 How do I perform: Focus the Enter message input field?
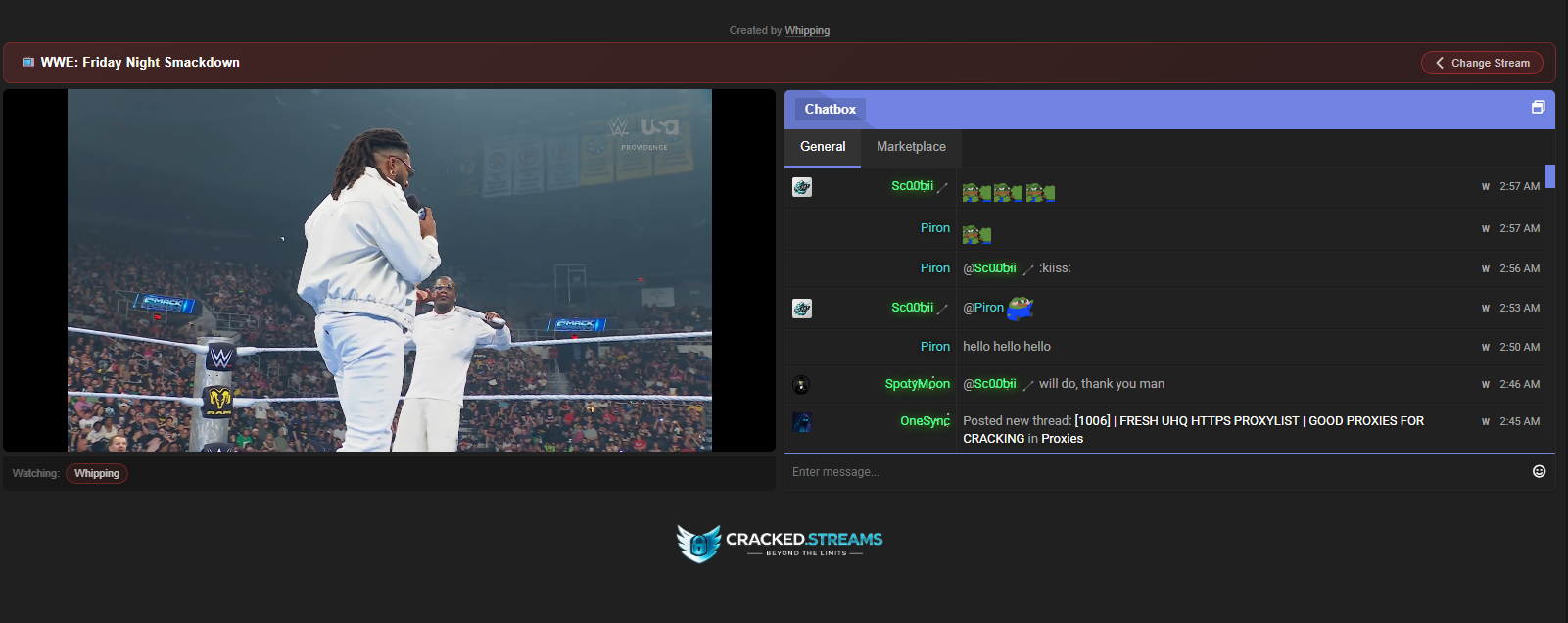pyautogui.click(x=1156, y=472)
